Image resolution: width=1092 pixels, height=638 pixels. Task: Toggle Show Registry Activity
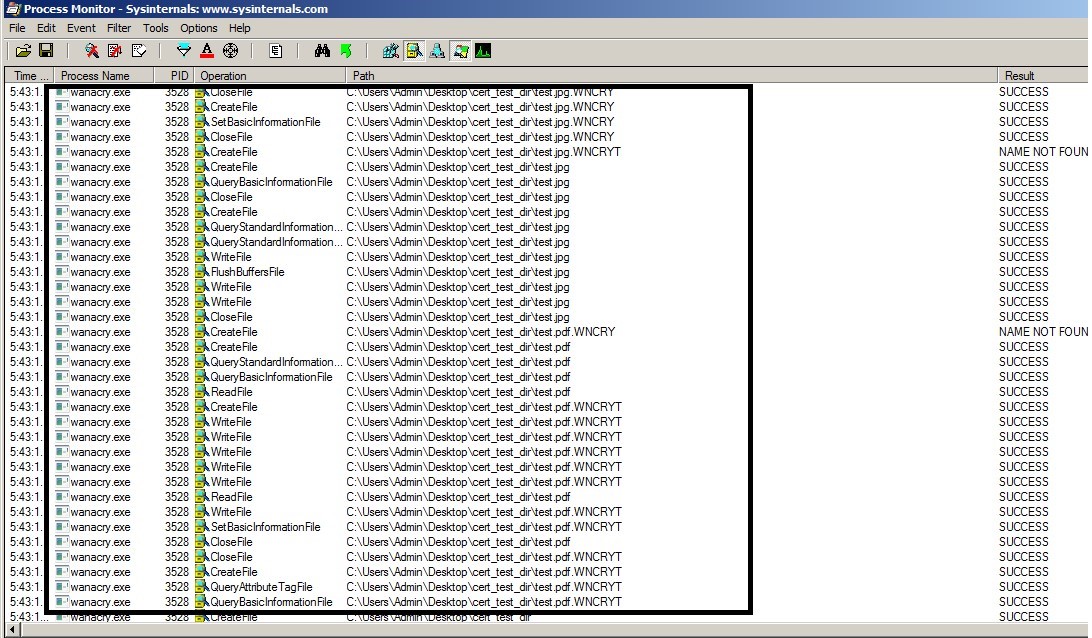tap(391, 51)
